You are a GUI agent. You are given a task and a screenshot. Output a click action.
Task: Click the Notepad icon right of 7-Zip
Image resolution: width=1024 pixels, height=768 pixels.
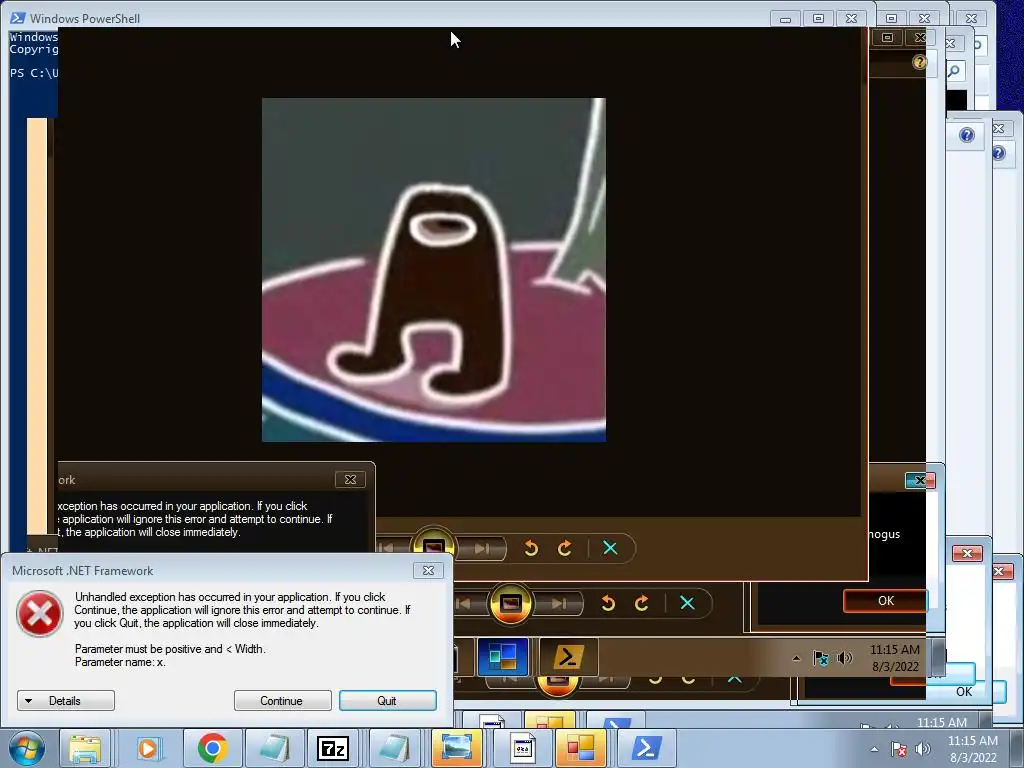pyautogui.click(x=394, y=748)
